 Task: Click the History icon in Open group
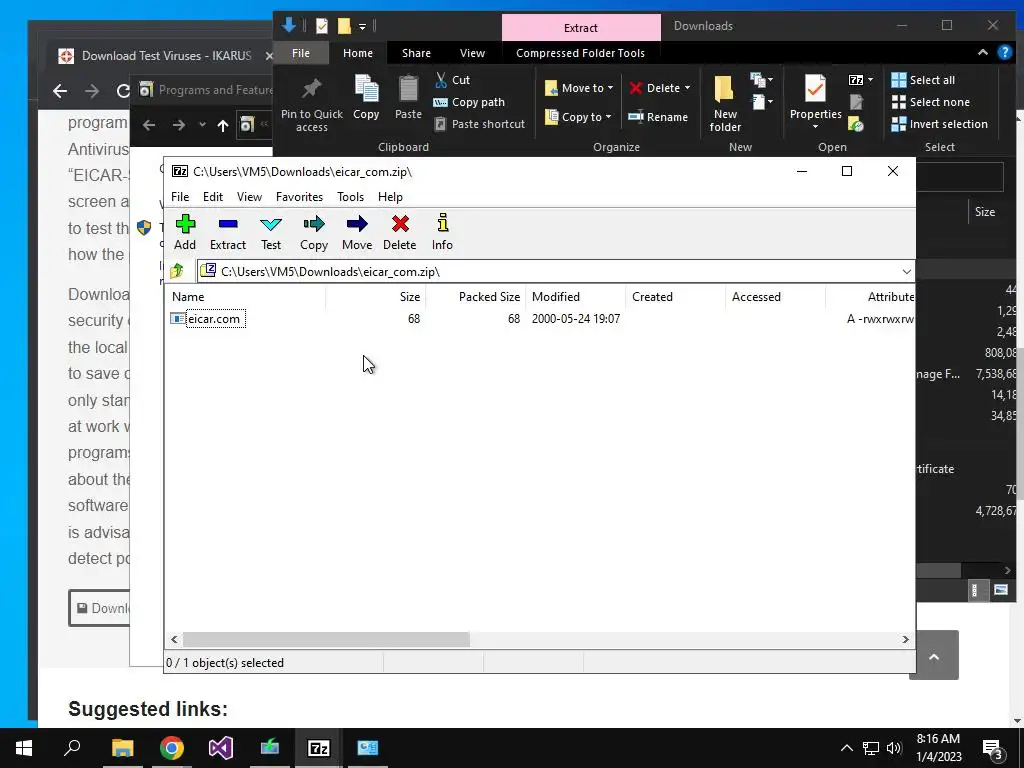856,124
